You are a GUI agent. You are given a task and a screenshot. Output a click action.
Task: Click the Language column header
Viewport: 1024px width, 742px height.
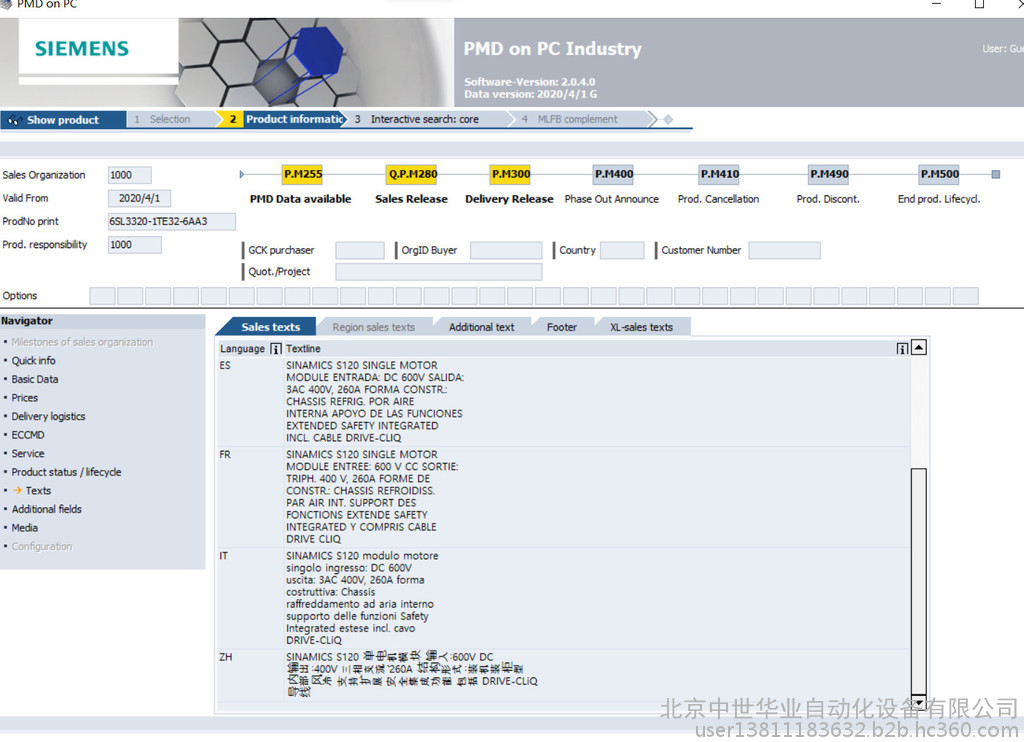[x=242, y=349]
